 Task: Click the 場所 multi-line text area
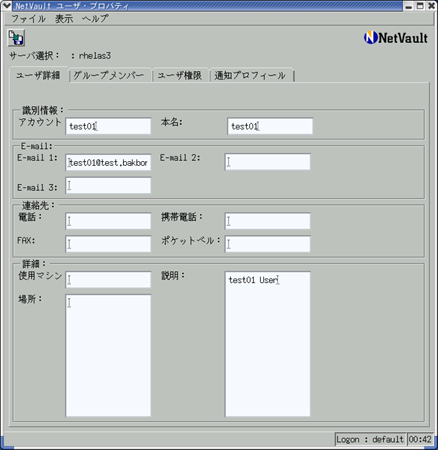(108, 355)
